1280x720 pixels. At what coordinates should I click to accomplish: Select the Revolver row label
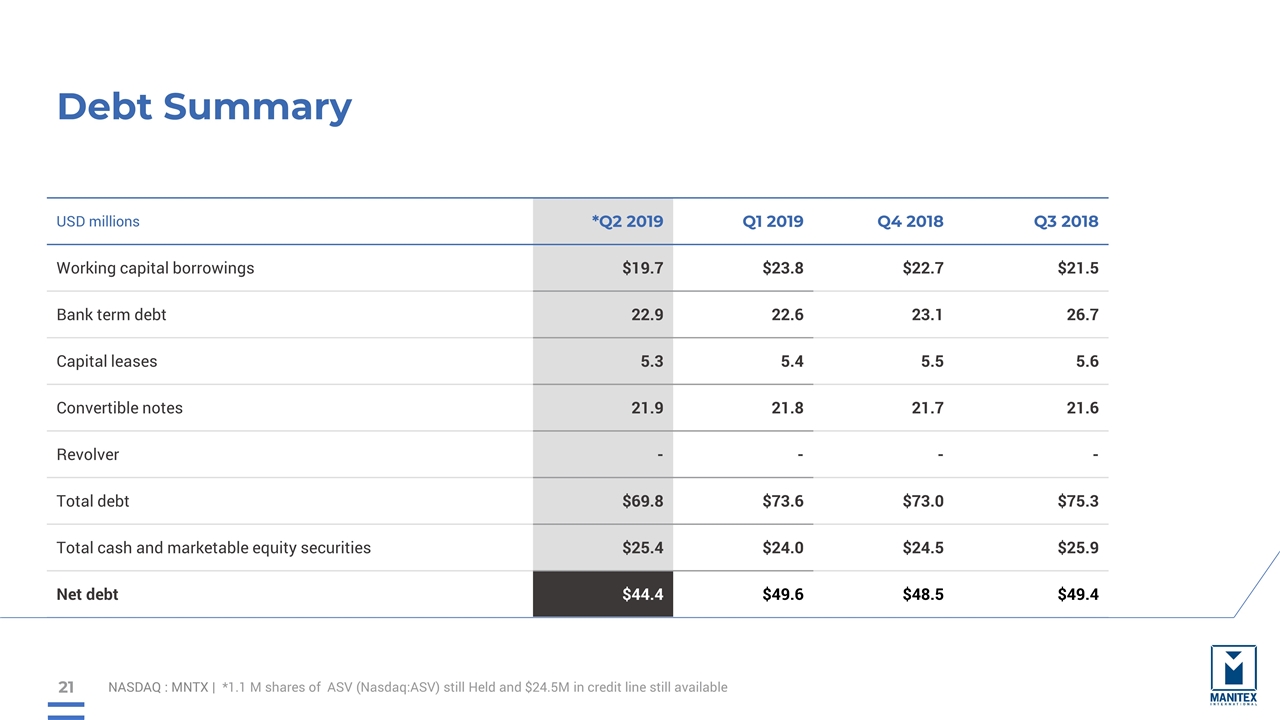click(87, 454)
